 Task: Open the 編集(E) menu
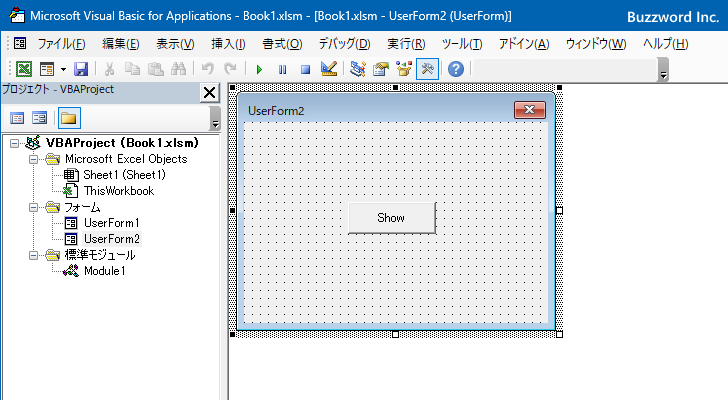pos(121,44)
